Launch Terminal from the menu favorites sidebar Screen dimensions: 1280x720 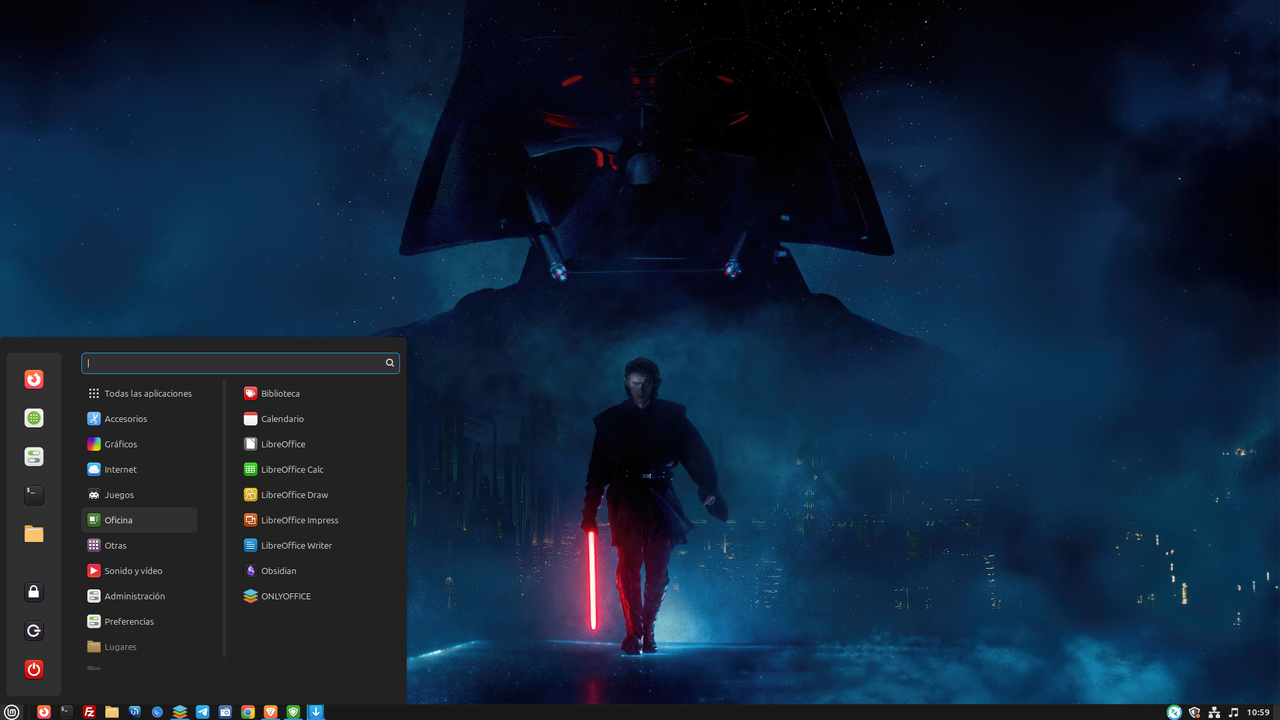(x=34, y=494)
